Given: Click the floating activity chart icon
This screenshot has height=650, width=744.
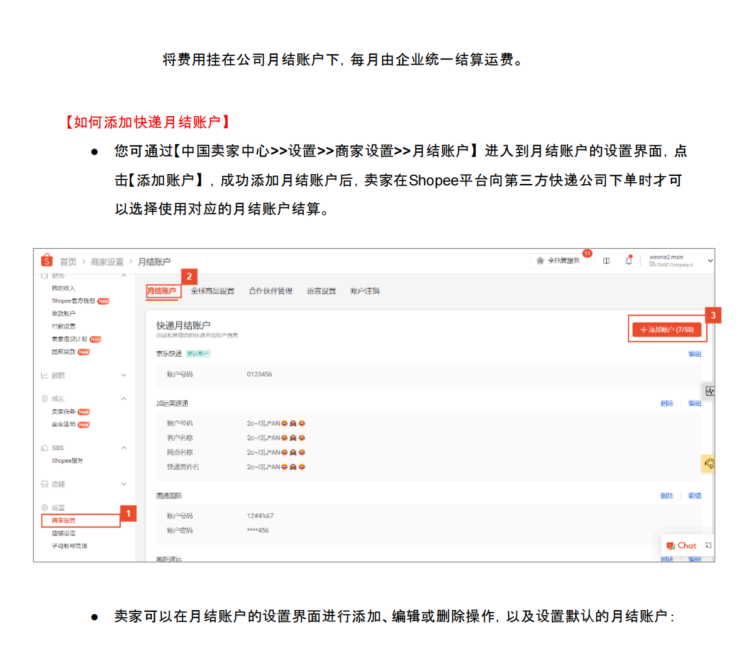Looking at the screenshot, I should pyautogui.click(x=709, y=391).
